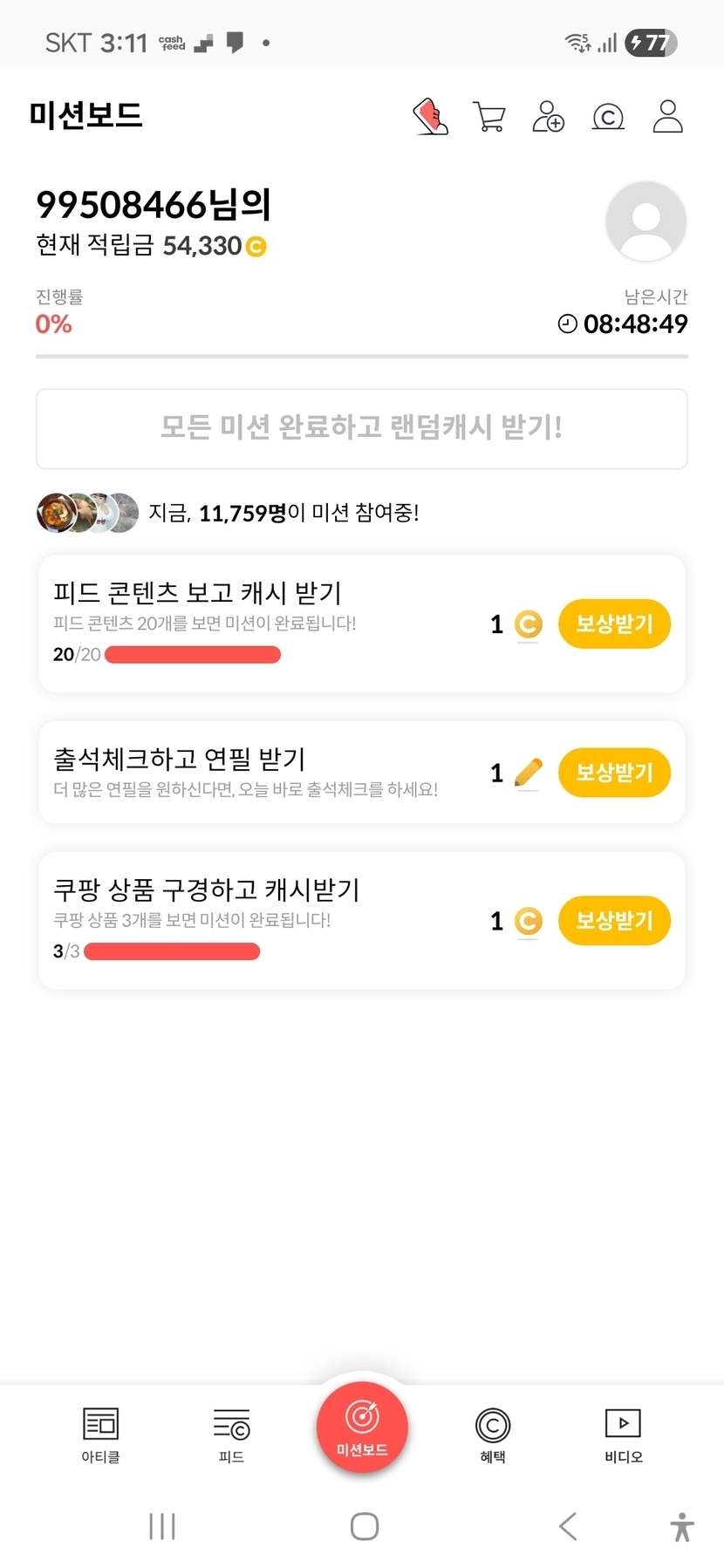Tap the accessibility figure icon

[682, 1526]
